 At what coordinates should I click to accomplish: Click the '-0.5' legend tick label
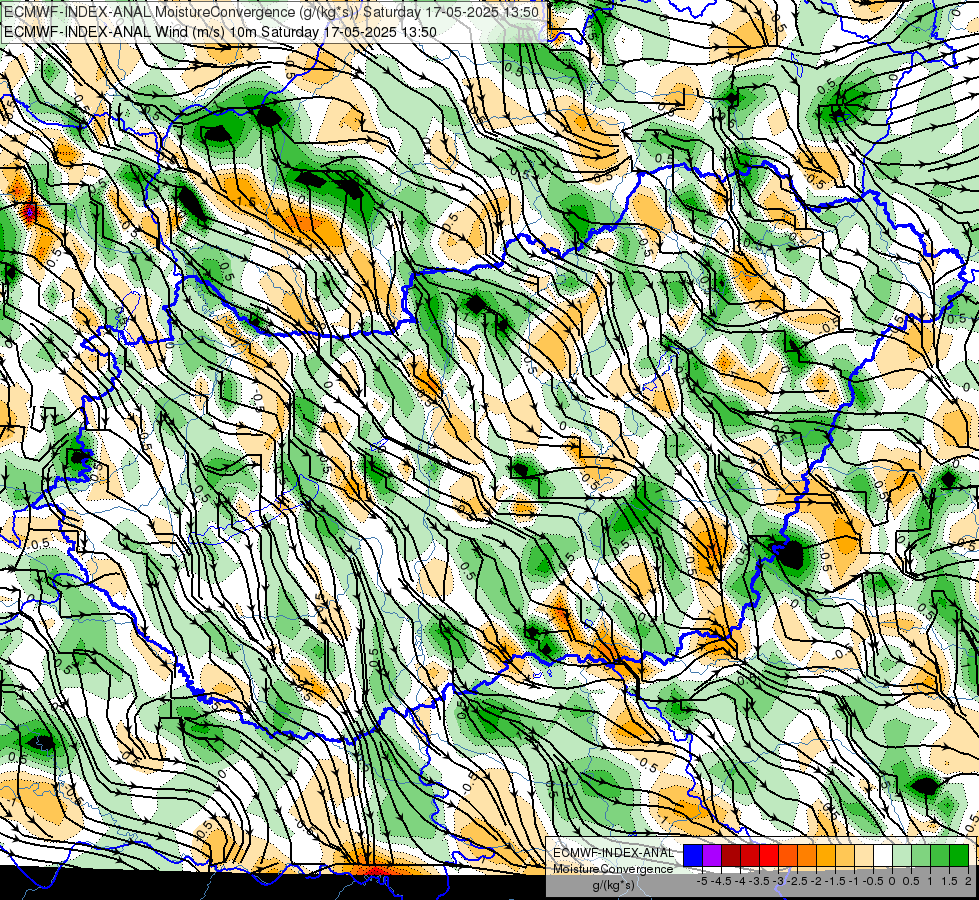pyautogui.click(x=873, y=881)
